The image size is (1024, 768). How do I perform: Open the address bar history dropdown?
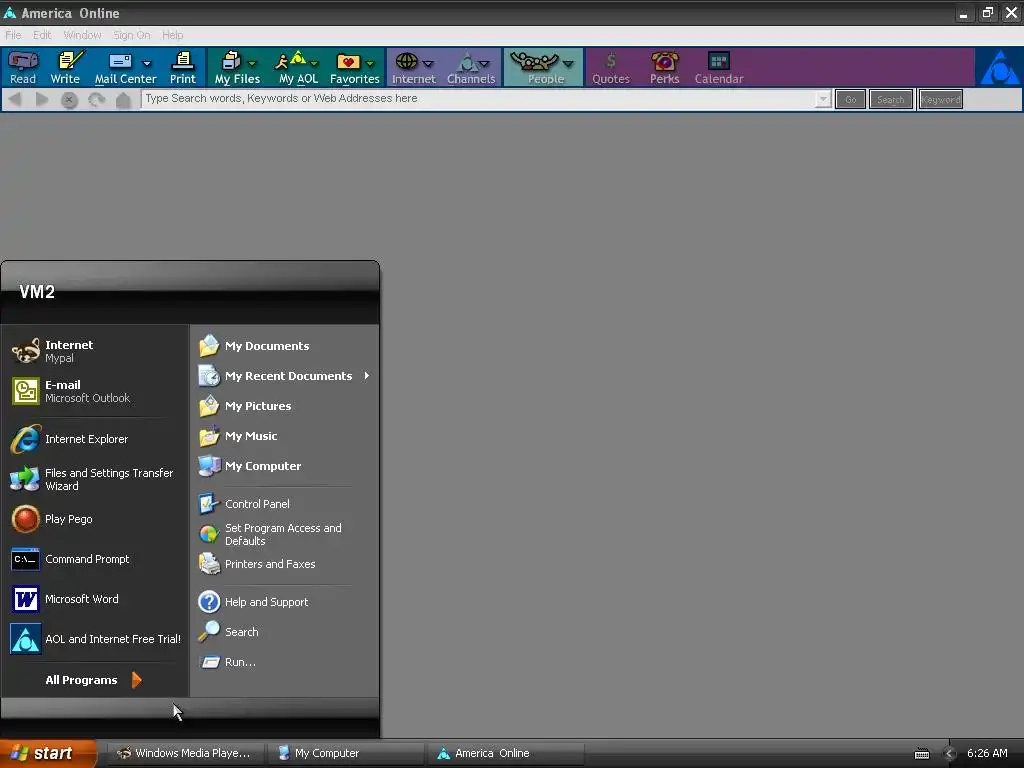[823, 99]
